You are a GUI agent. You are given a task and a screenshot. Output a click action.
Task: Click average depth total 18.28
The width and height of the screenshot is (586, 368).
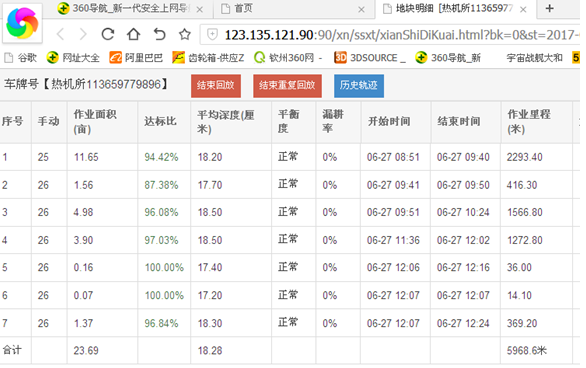tap(210, 350)
